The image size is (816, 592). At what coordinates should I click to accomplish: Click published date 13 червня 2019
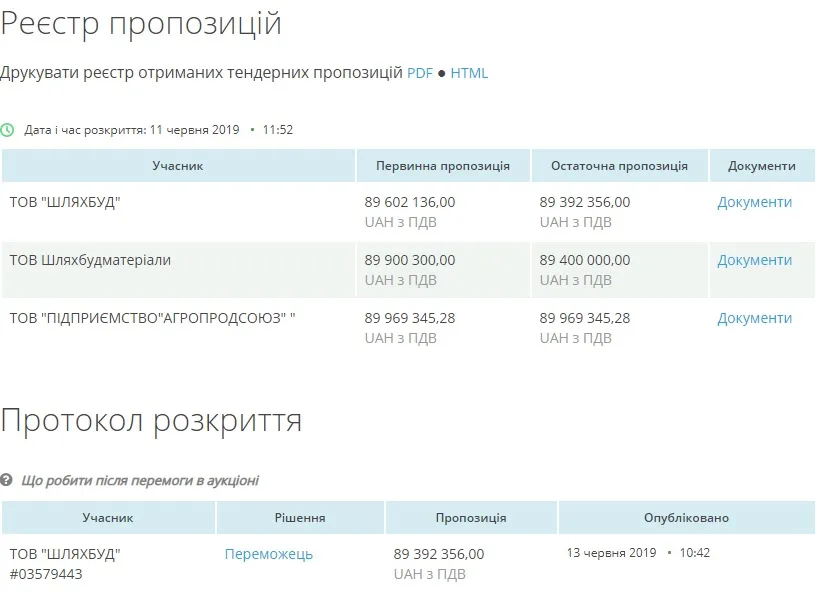611,552
